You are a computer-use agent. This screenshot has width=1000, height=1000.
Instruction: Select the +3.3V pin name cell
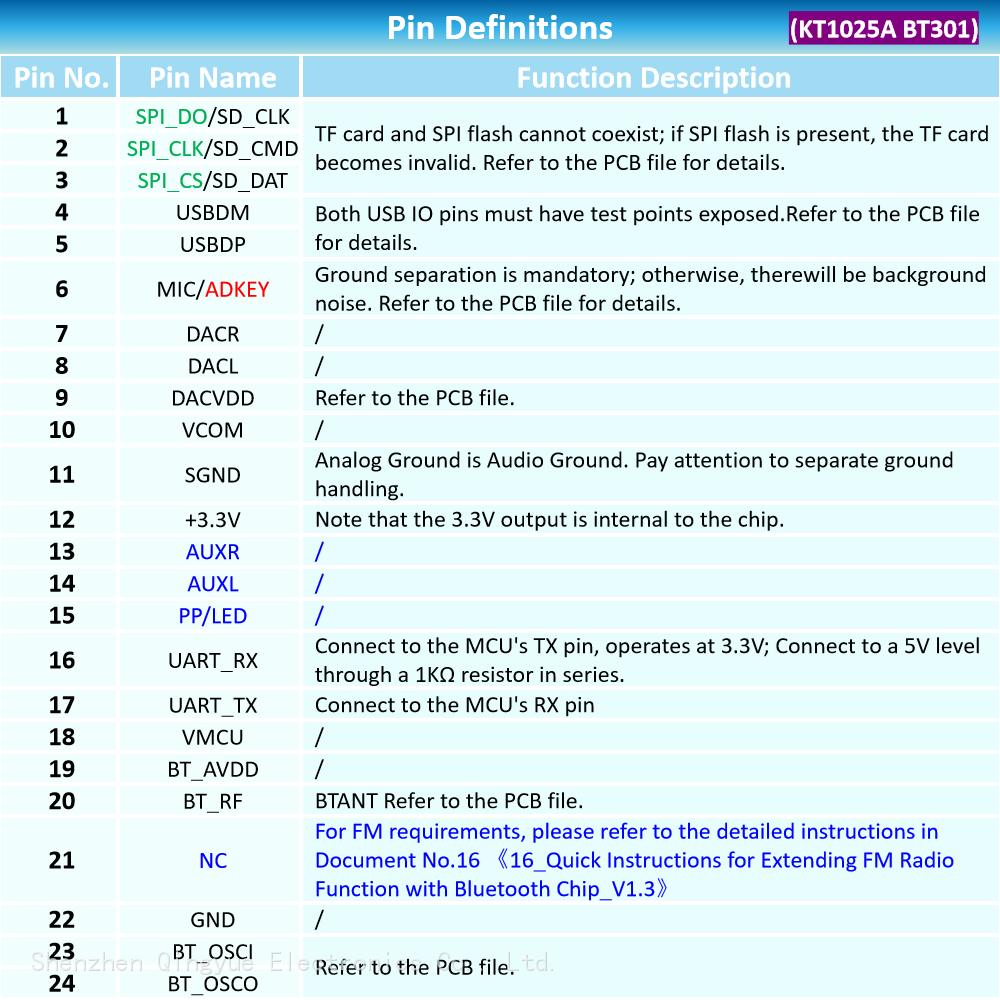click(x=212, y=520)
